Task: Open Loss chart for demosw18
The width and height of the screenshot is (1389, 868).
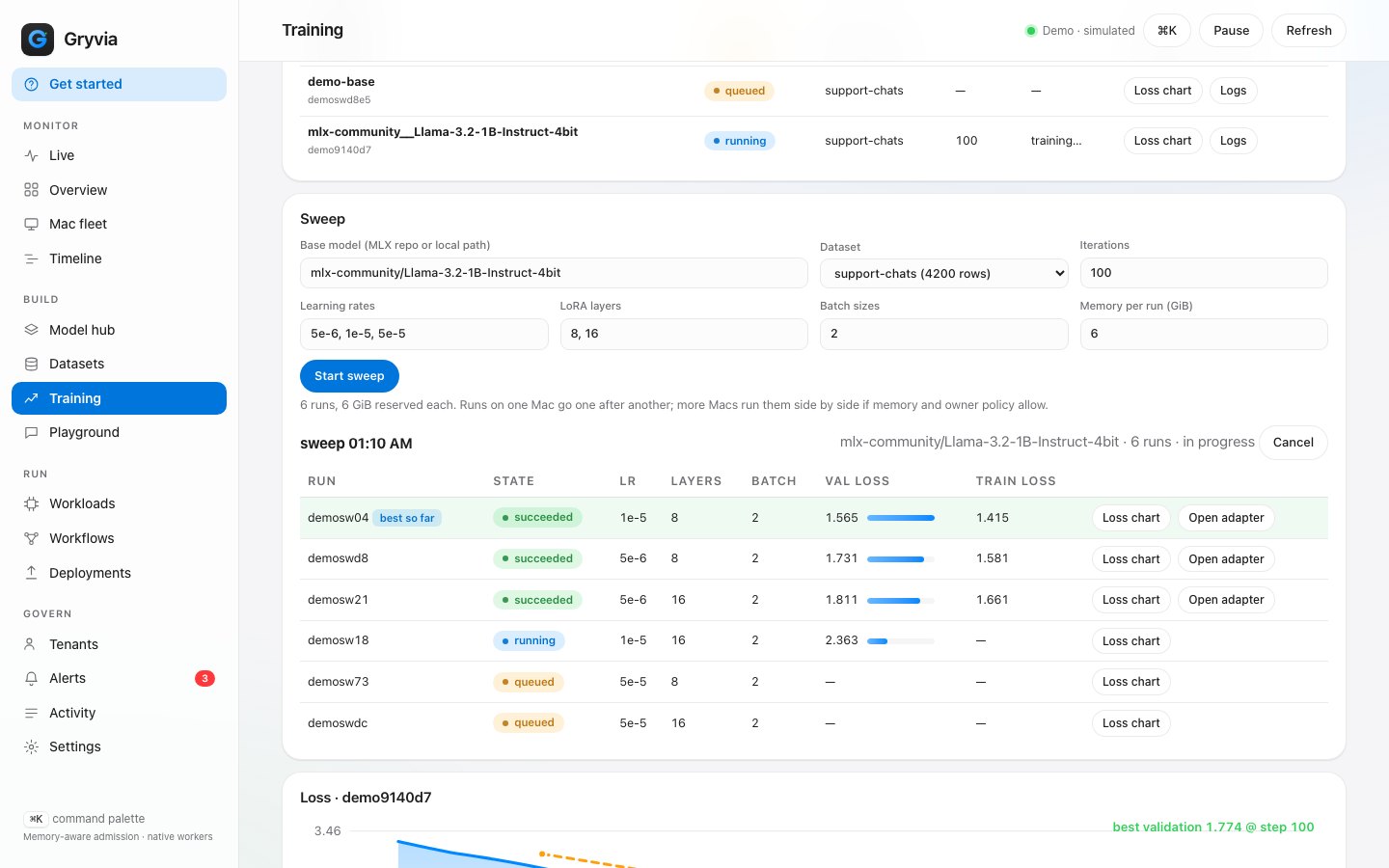Action: 1130,641
